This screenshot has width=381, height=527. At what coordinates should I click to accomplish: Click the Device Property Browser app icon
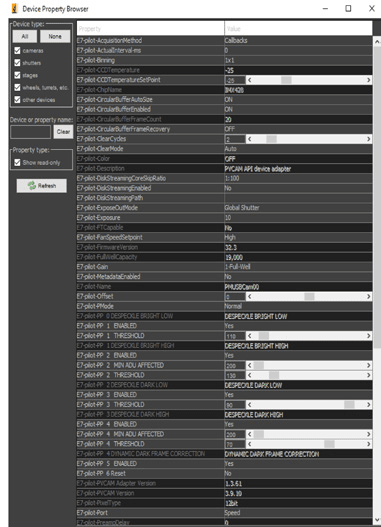14,8
